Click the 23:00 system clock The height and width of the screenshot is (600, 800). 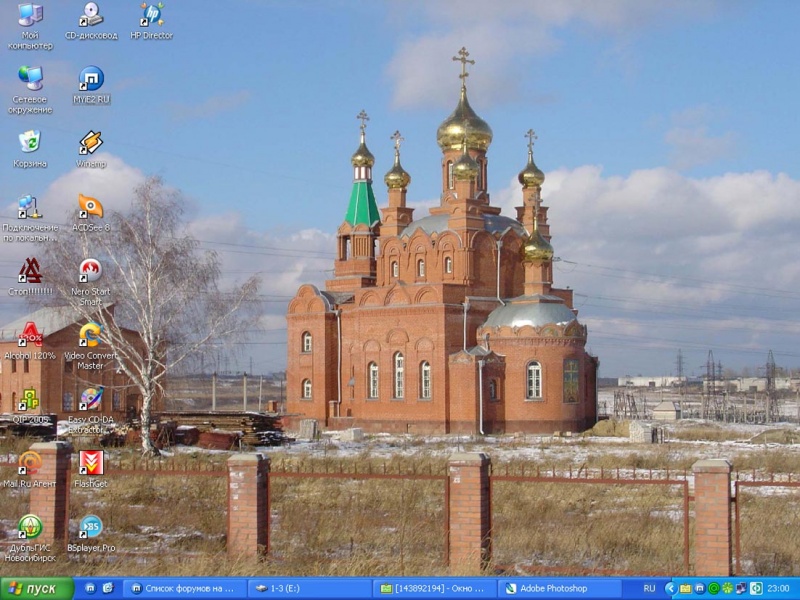pyautogui.click(x=778, y=589)
